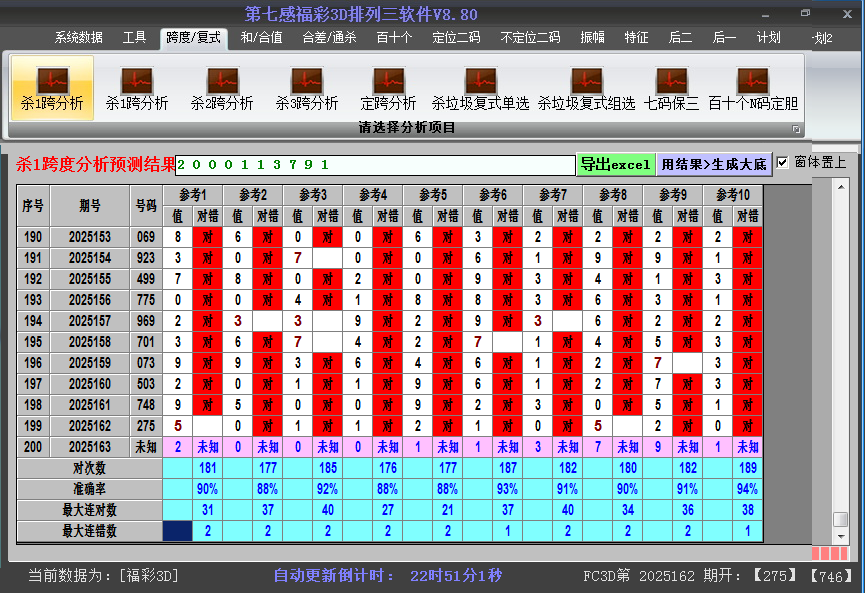The width and height of the screenshot is (865, 593).
Task: Select the 2025157 issue cell
Action: pyautogui.click(x=90, y=321)
